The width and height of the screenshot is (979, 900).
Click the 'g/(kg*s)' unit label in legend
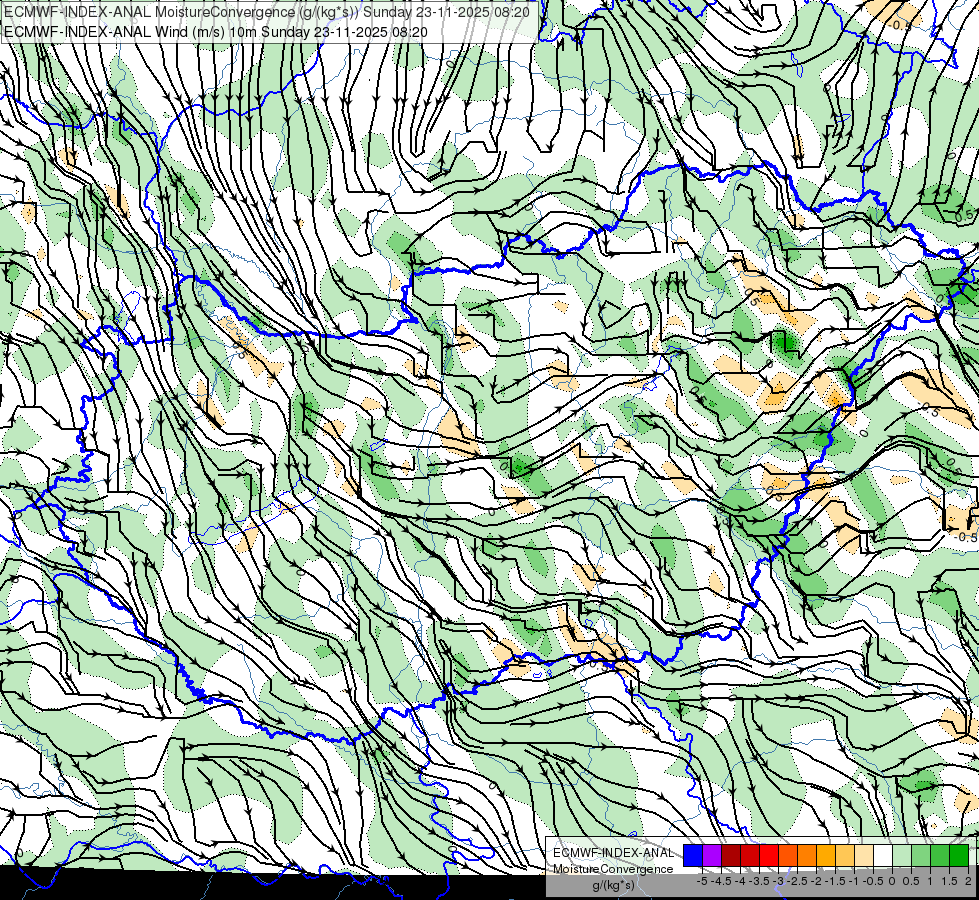pos(614,886)
